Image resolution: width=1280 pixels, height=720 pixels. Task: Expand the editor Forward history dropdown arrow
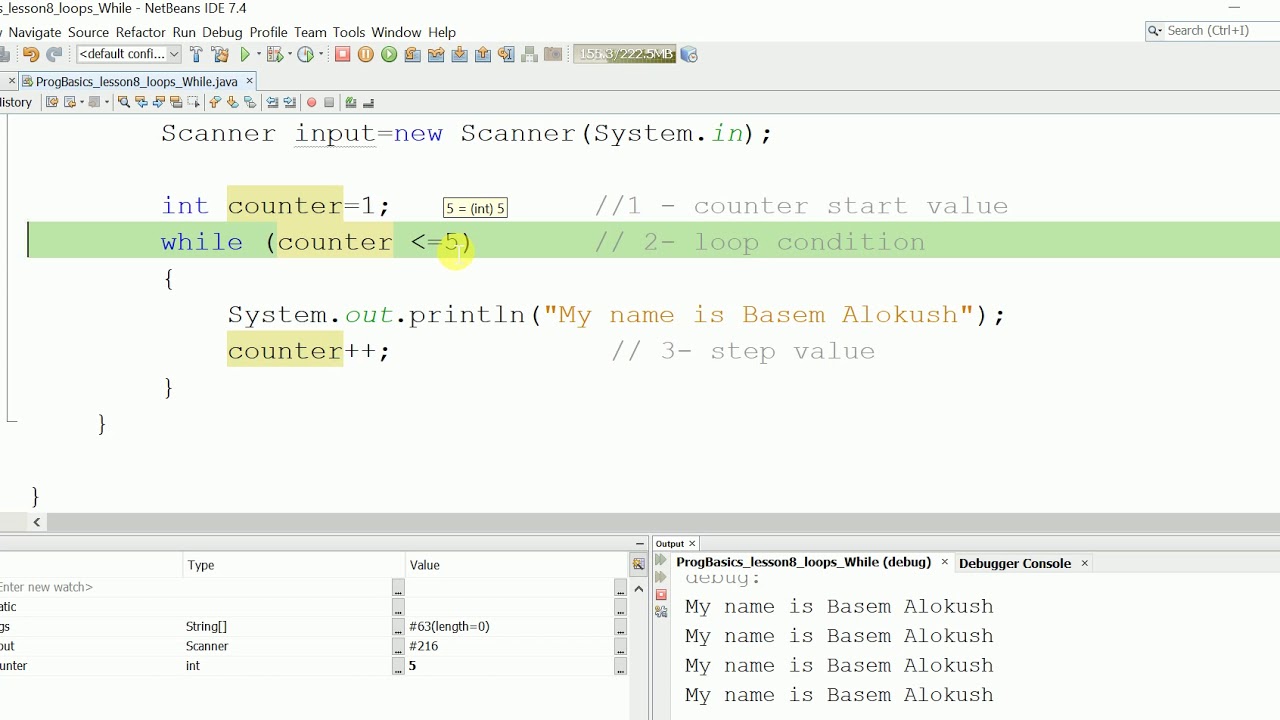(x=107, y=102)
